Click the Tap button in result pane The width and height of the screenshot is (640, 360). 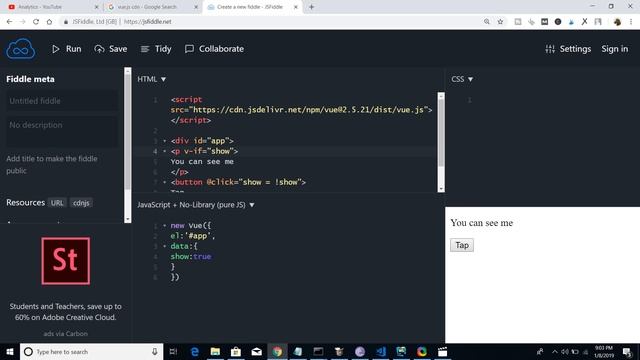[462, 245]
